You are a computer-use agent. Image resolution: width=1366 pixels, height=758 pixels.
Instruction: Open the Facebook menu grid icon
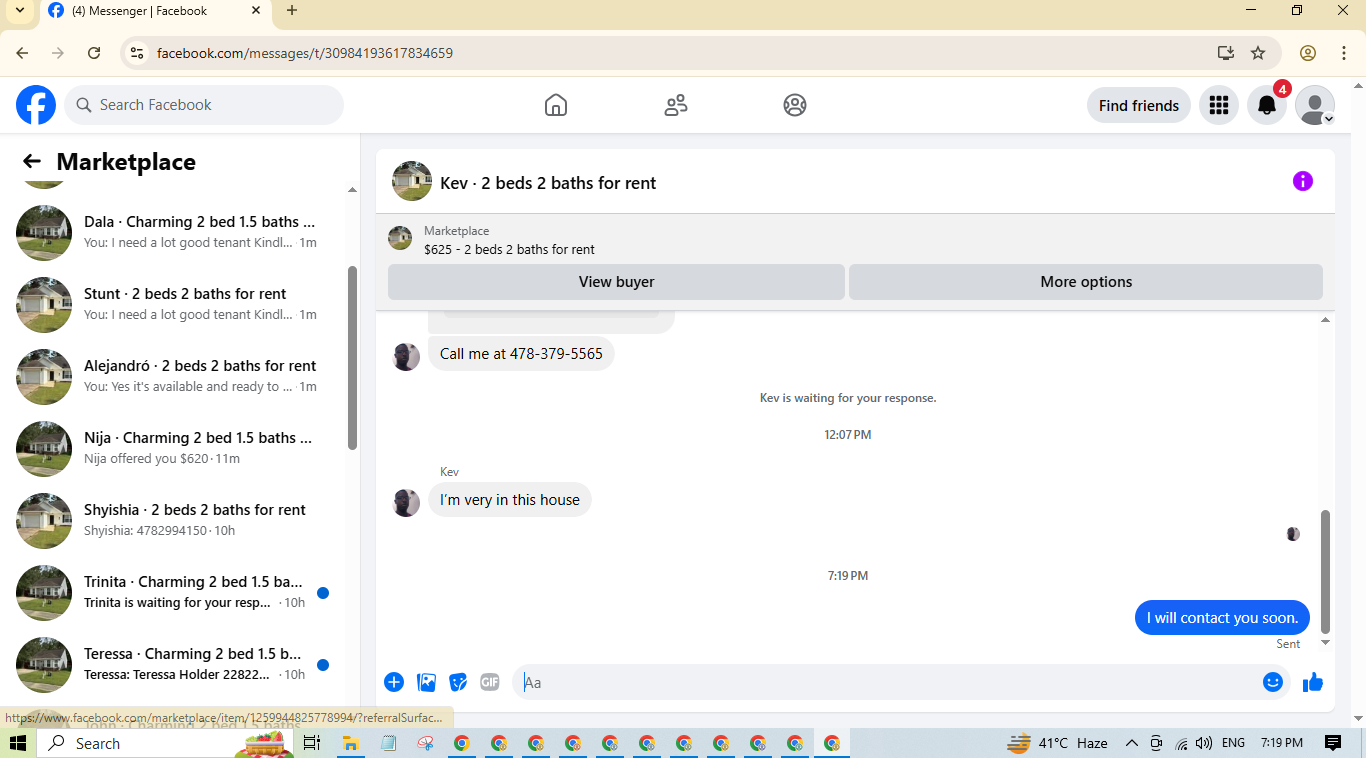1218,105
